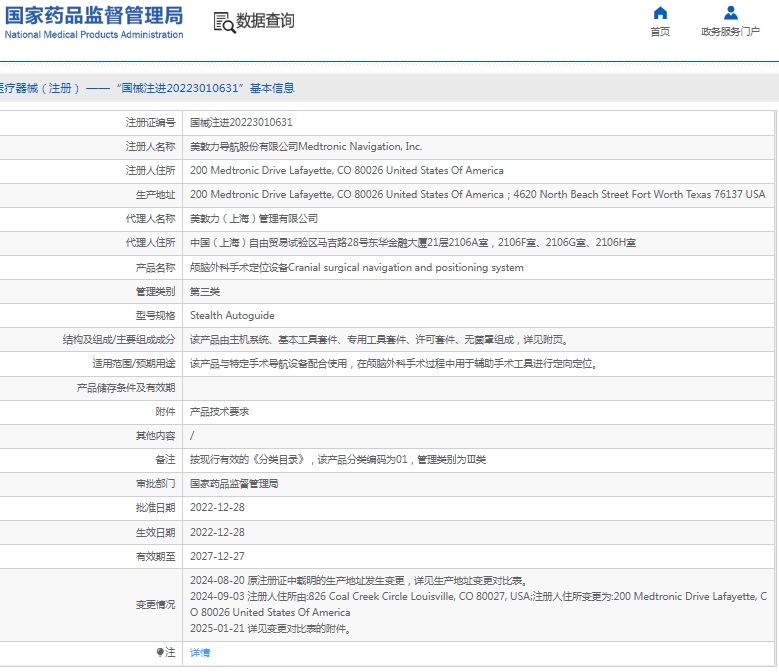Click the 2025-01-21 change record line
Viewport: 779px width, 672px height.
(x=271, y=628)
